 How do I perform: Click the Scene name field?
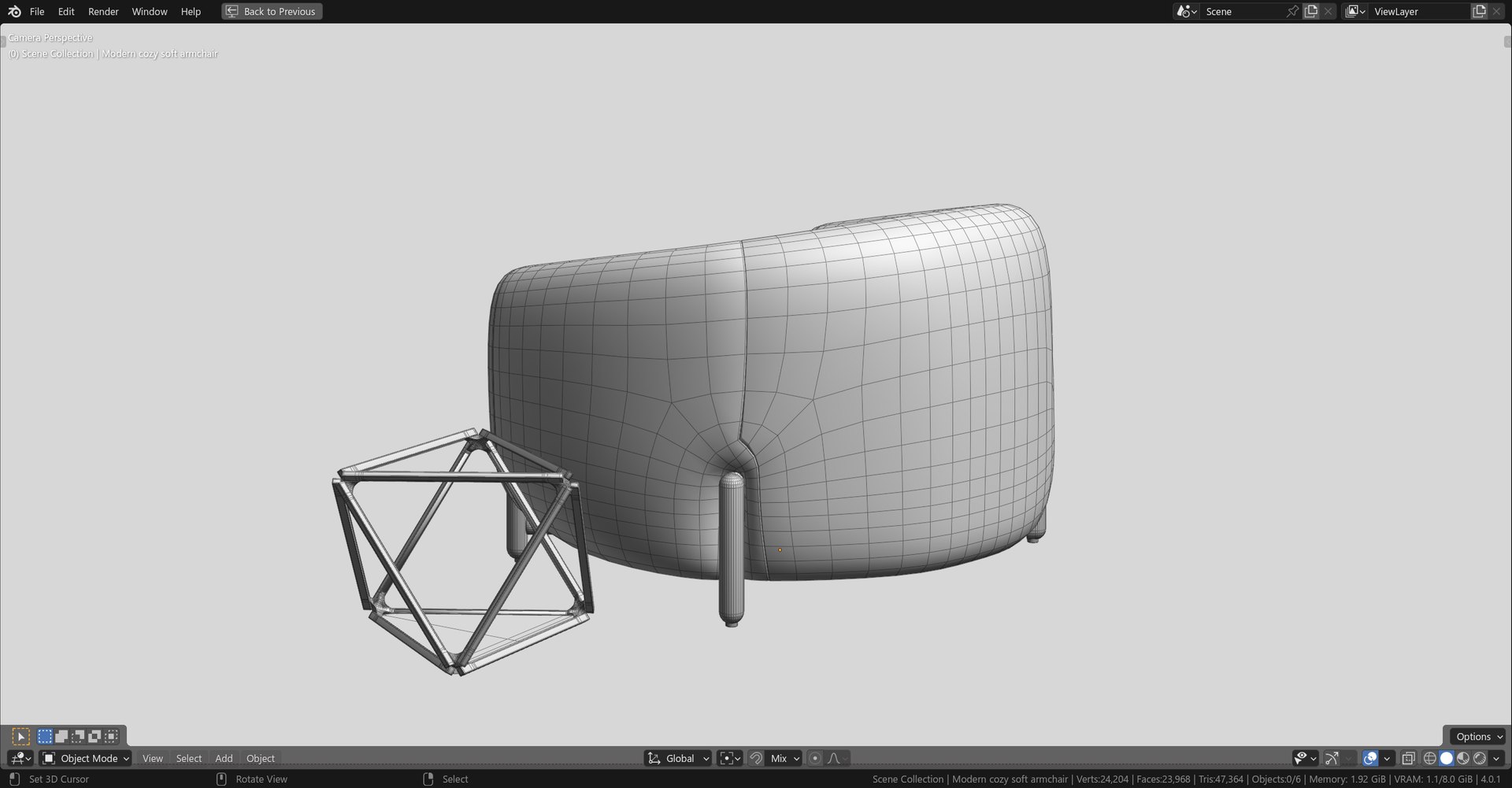(1243, 11)
